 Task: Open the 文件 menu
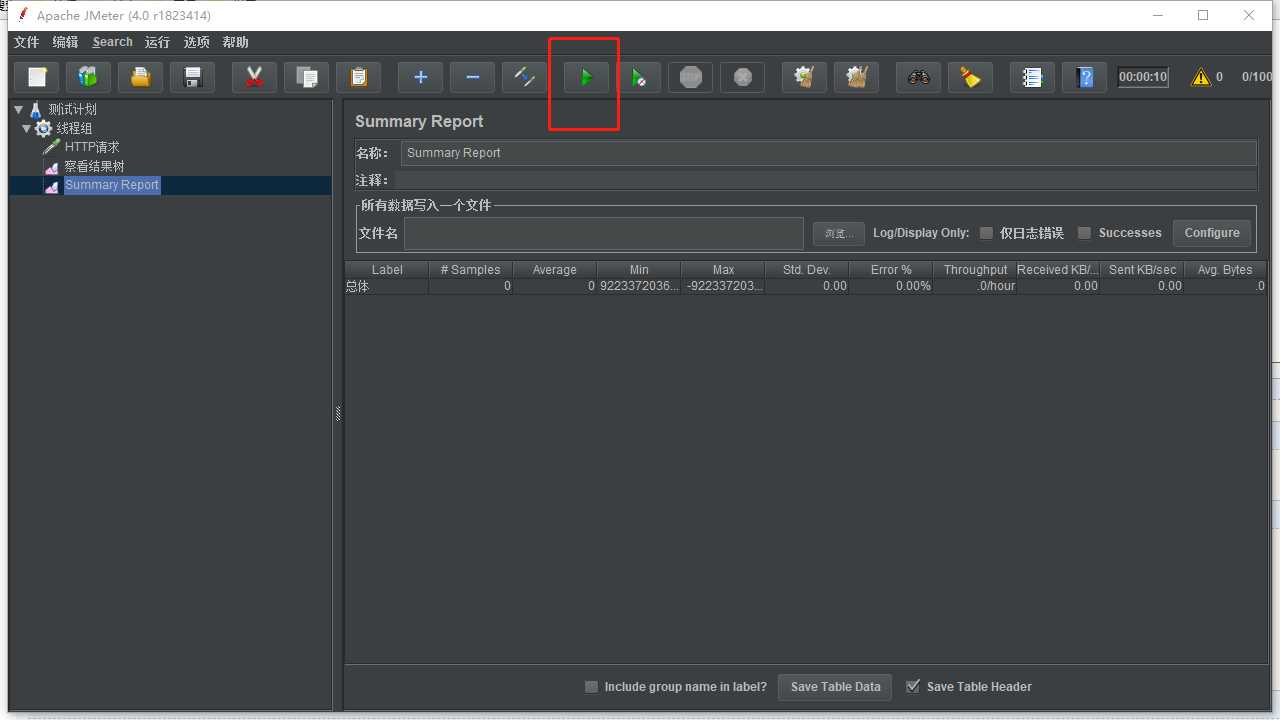click(x=26, y=42)
